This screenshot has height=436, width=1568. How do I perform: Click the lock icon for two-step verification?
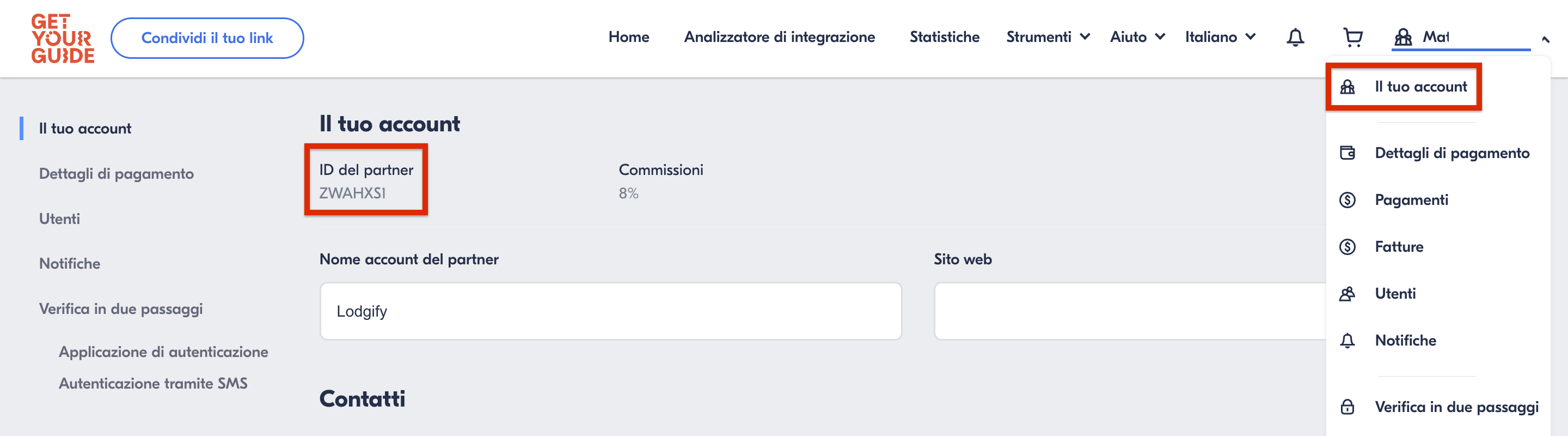tap(1347, 407)
